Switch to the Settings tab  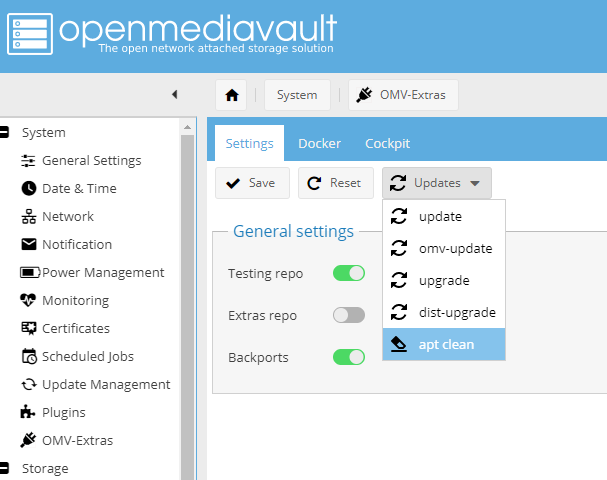coord(249,143)
